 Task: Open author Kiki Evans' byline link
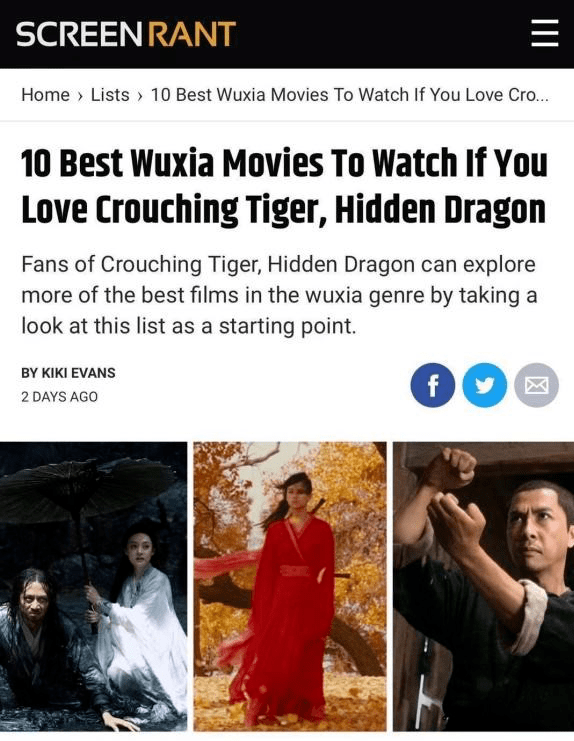(x=68, y=373)
